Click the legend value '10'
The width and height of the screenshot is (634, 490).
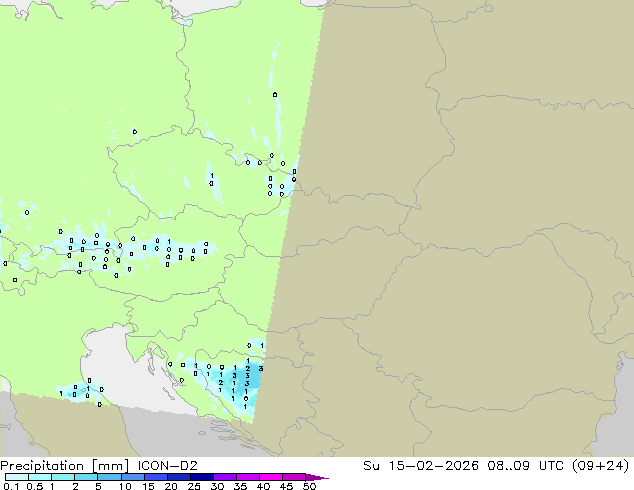click(125, 486)
